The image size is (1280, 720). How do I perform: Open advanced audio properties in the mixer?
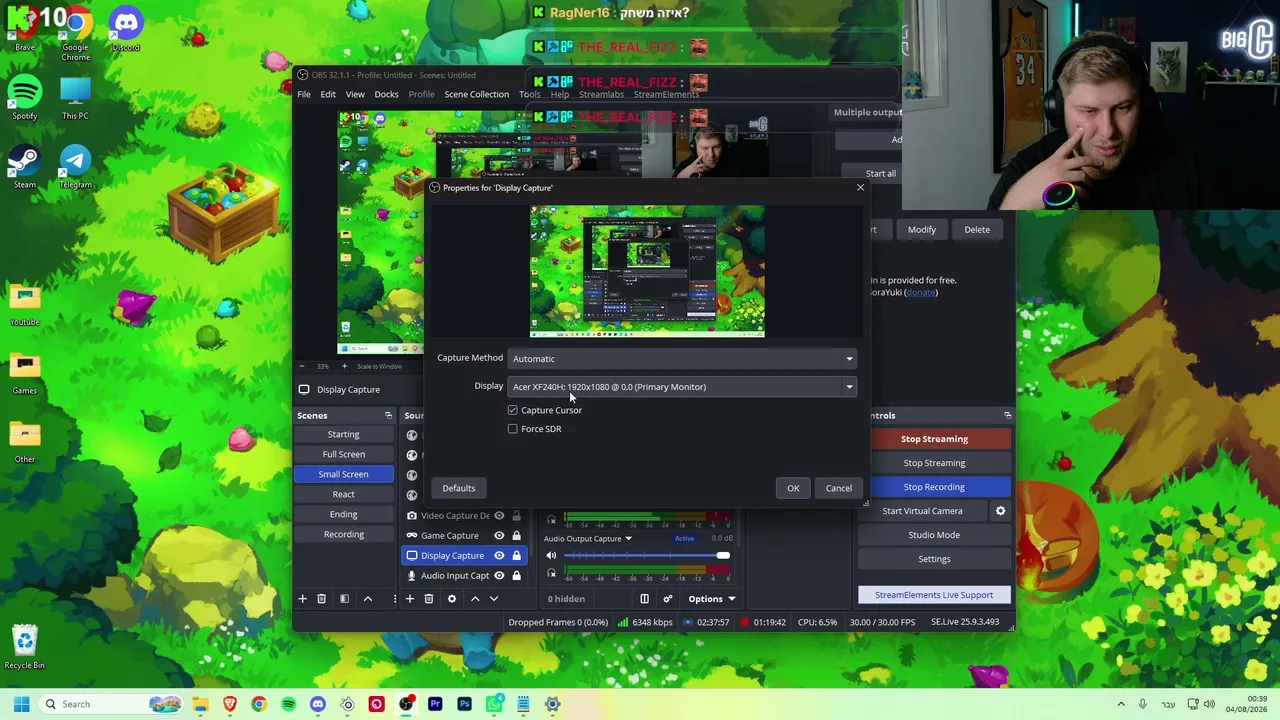[x=668, y=599]
